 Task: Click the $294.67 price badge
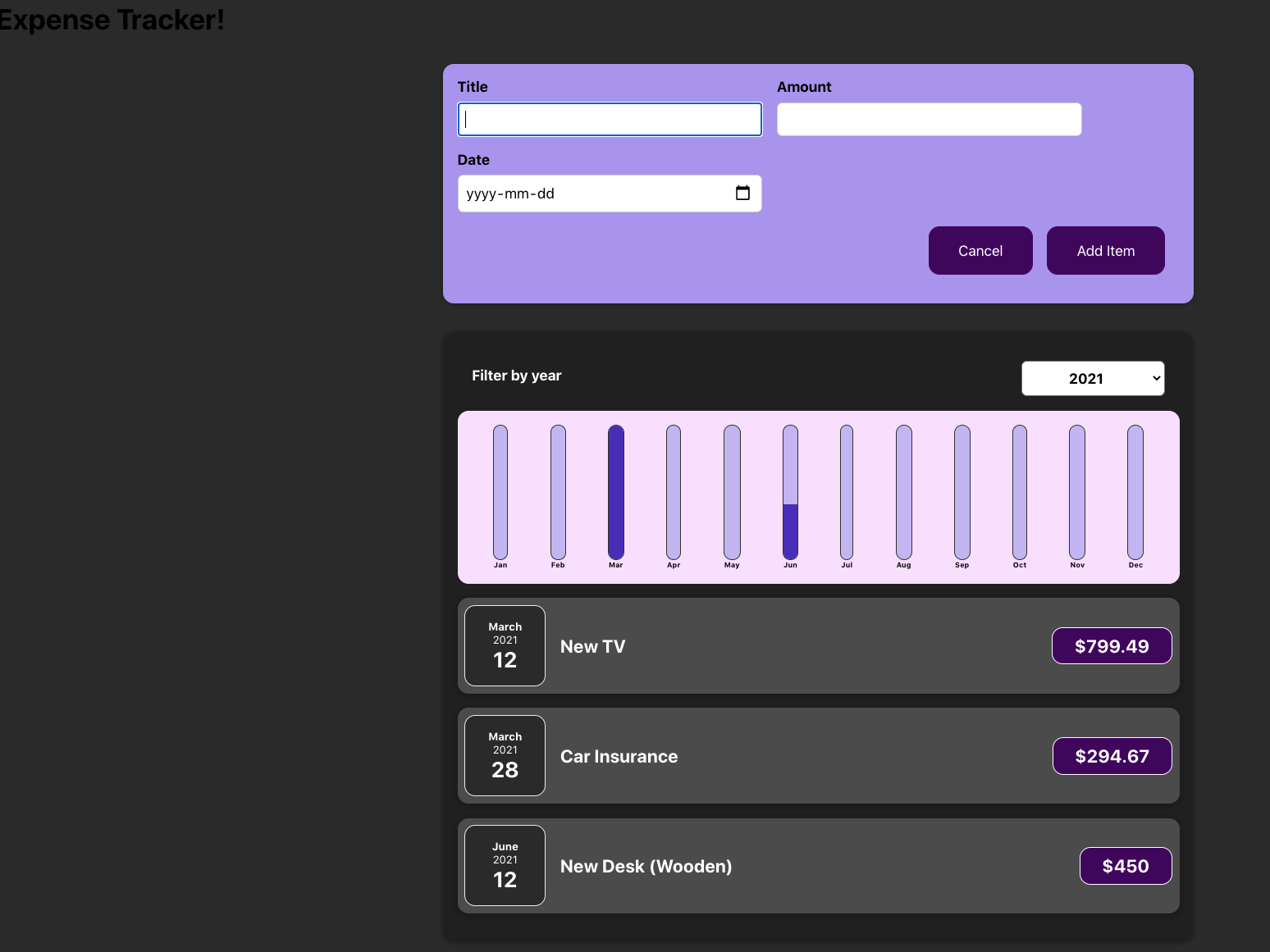point(1112,756)
